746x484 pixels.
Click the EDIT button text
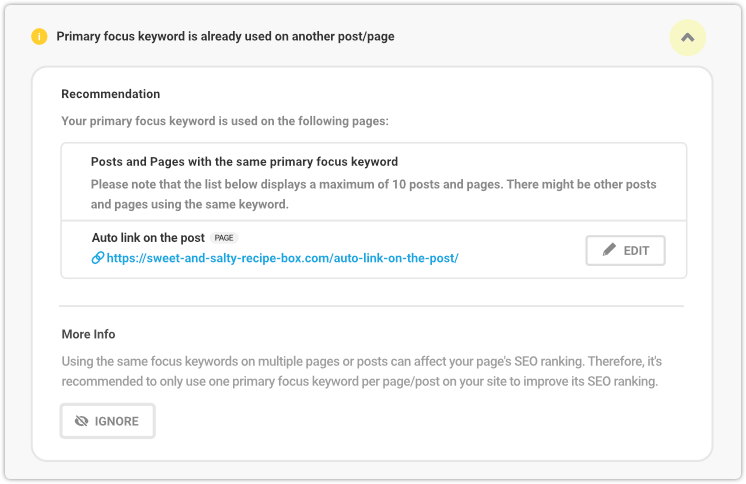tap(636, 251)
